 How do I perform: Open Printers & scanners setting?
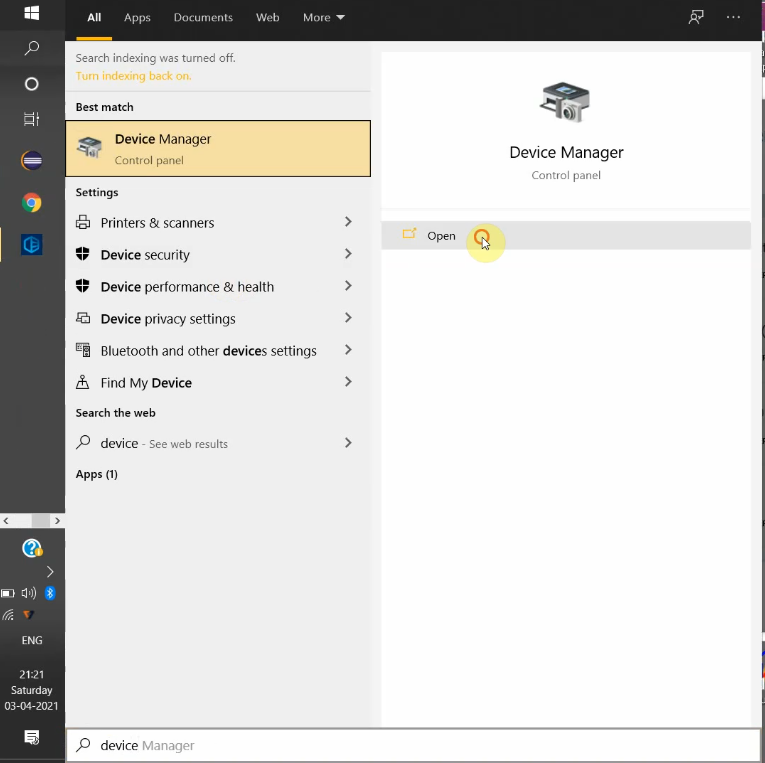pyautogui.click(x=218, y=222)
